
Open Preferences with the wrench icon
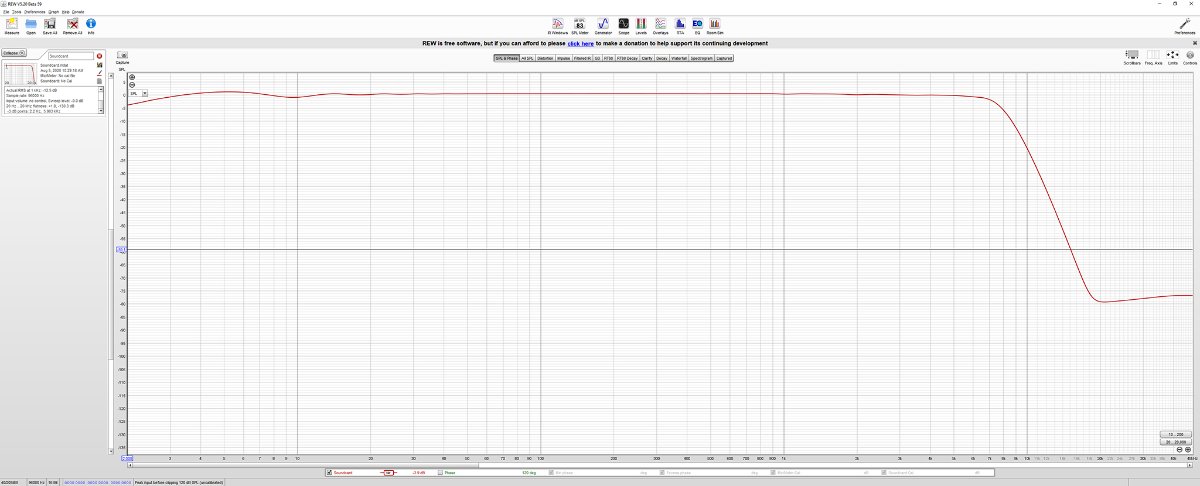click(x=1183, y=23)
